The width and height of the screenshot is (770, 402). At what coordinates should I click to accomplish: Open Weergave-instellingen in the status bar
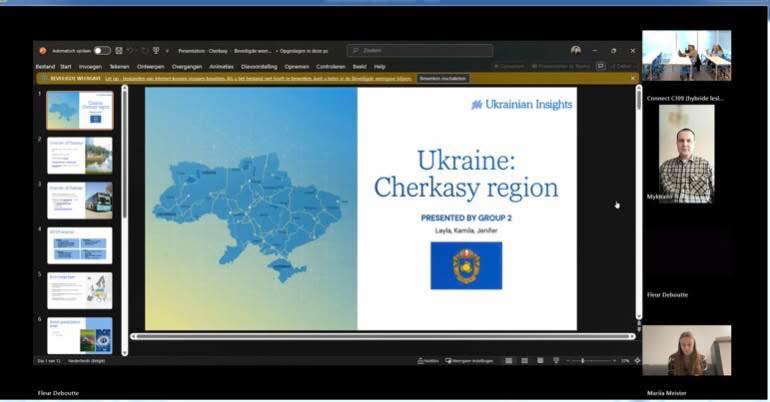[x=470, y=360]
